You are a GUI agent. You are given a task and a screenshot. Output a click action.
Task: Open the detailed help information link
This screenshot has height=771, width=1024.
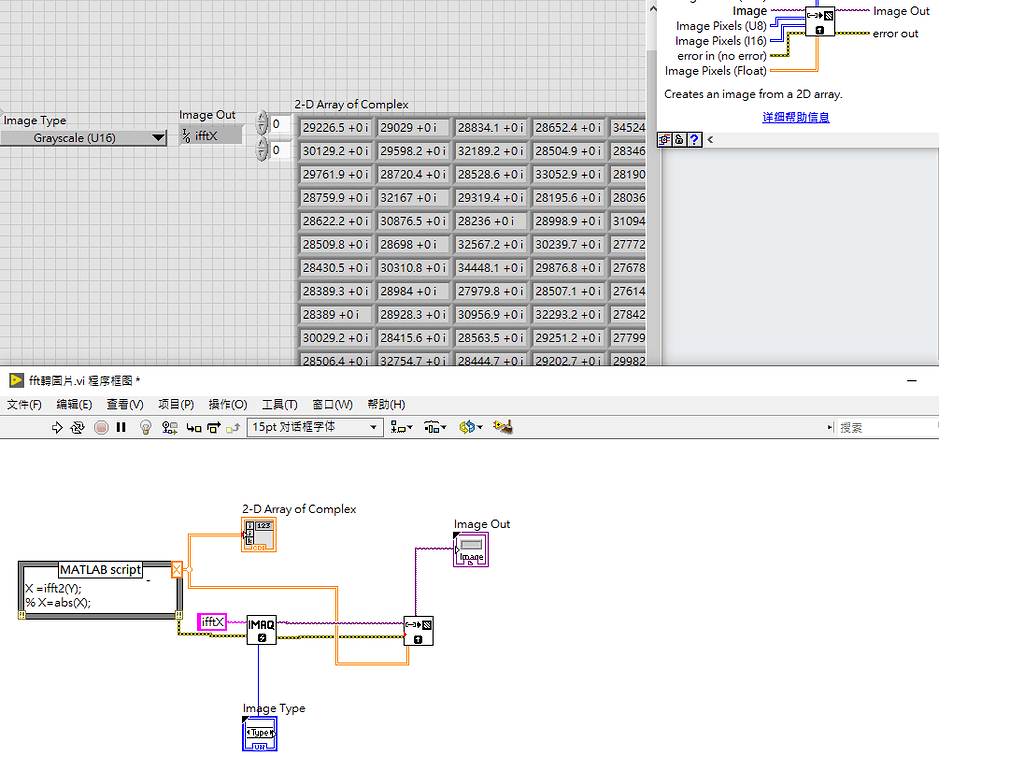coord(795,118)
